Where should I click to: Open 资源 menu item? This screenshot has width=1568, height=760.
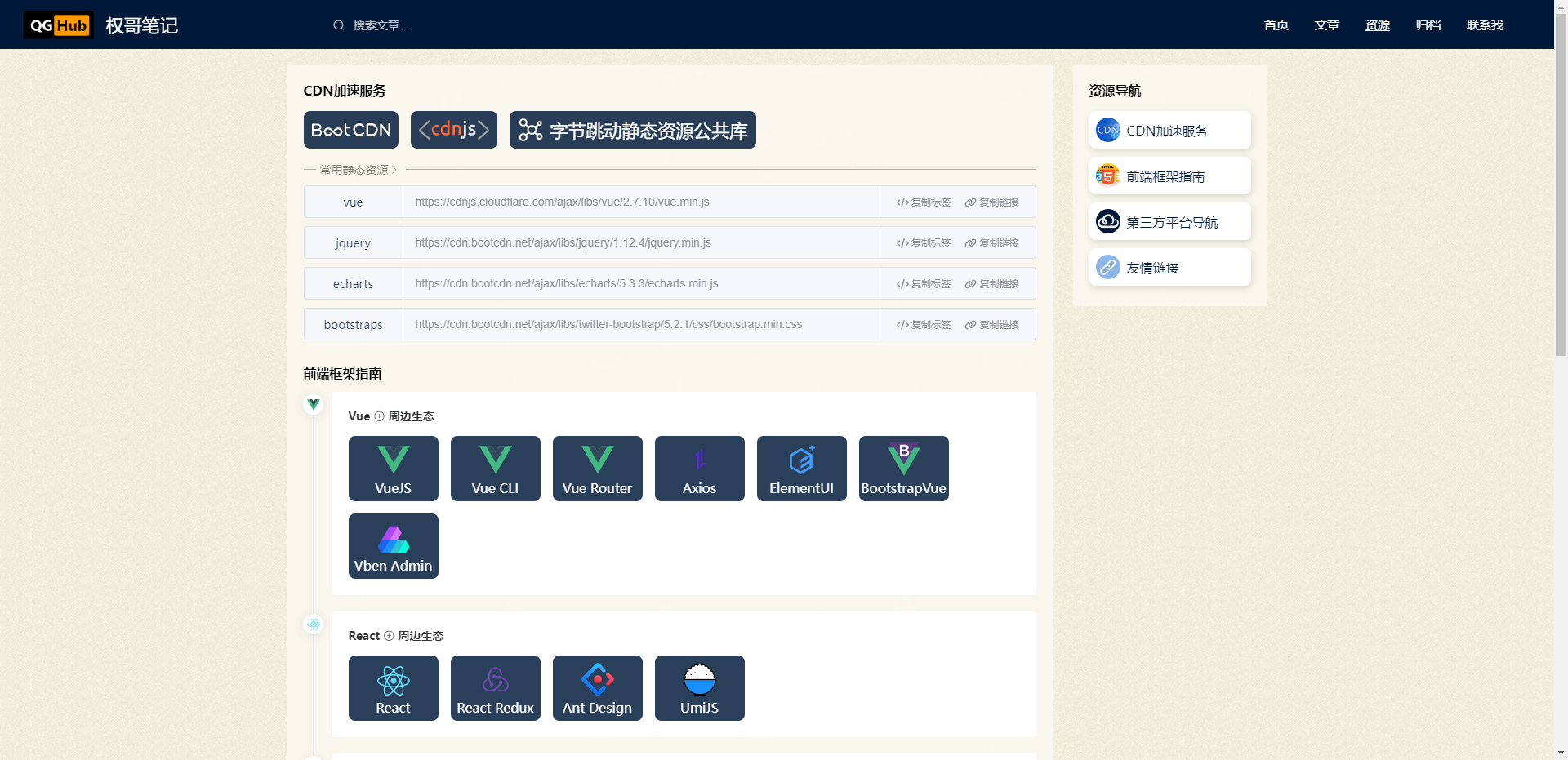(1378, 25)
